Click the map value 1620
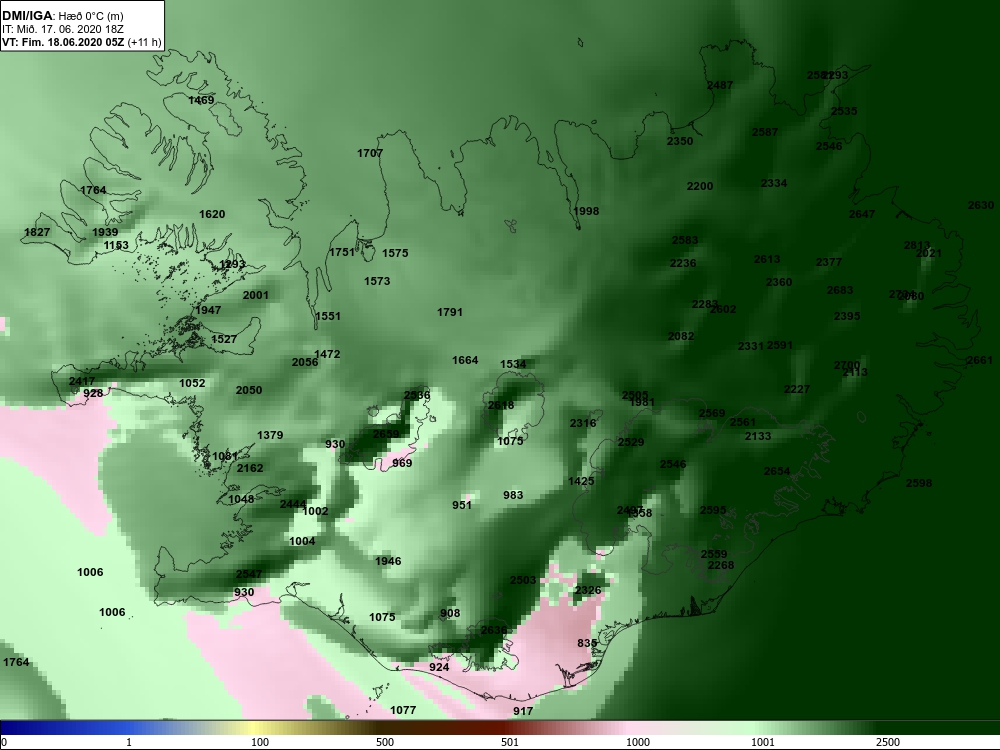Viewport: 1000px width, 750px height. (x=212, y=214)
